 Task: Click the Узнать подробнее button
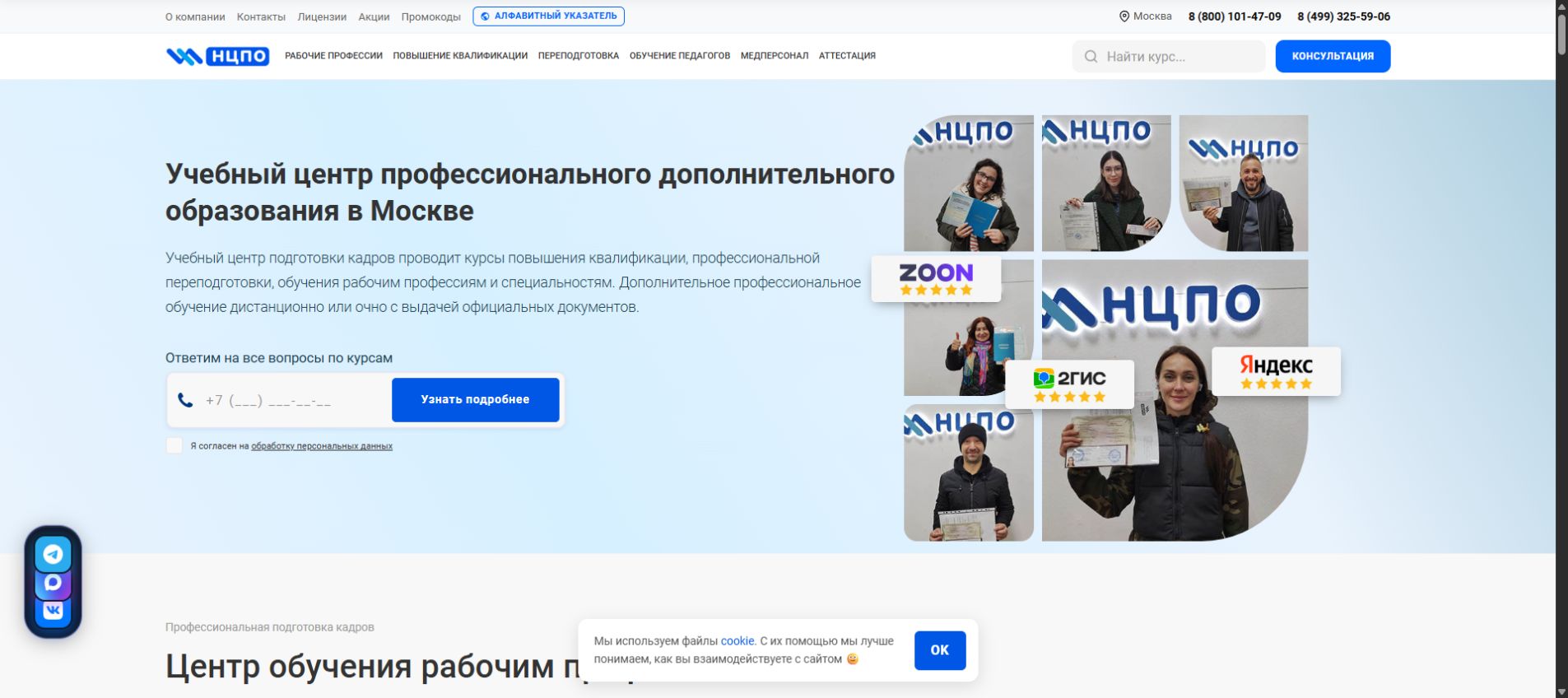pyautogui.click(x=475, y=400)
